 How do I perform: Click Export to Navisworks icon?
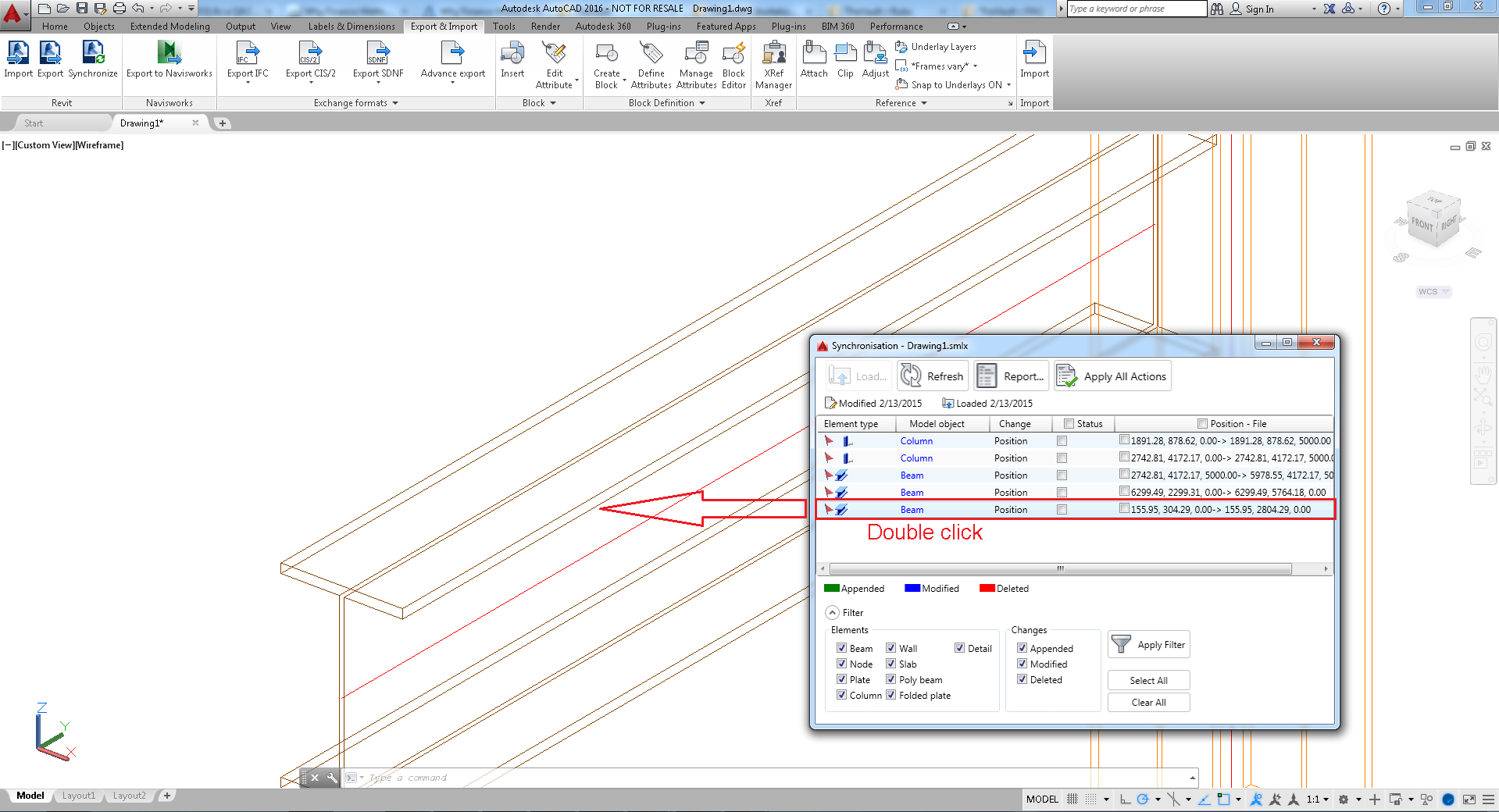169,54
